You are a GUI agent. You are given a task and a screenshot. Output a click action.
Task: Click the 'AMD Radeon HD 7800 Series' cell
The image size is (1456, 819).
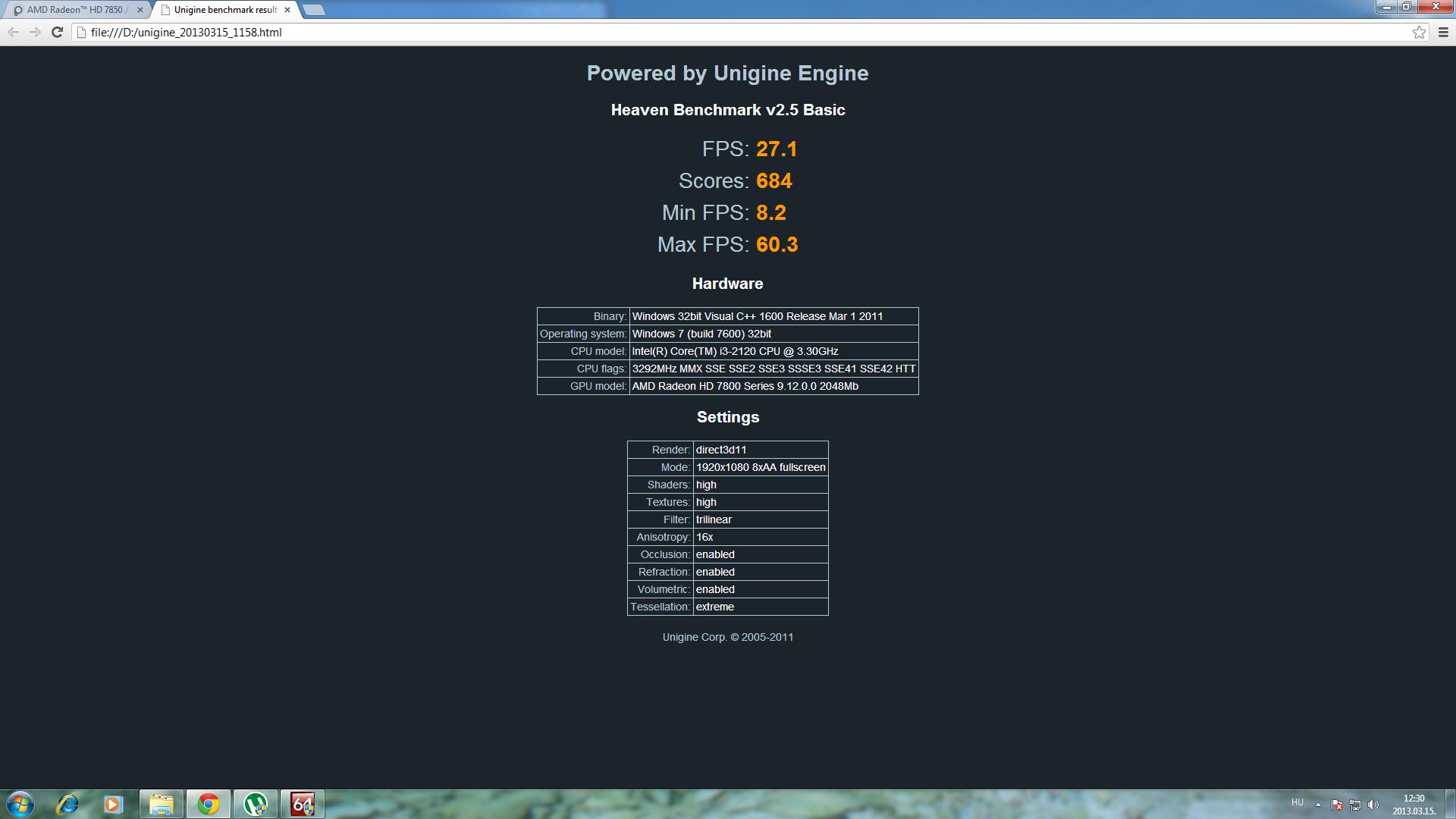(773, 386)
